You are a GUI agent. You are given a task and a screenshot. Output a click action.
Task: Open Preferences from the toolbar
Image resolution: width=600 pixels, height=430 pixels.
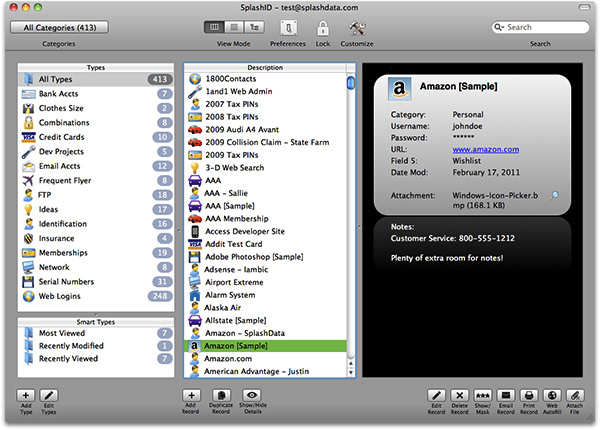point(288,27)
